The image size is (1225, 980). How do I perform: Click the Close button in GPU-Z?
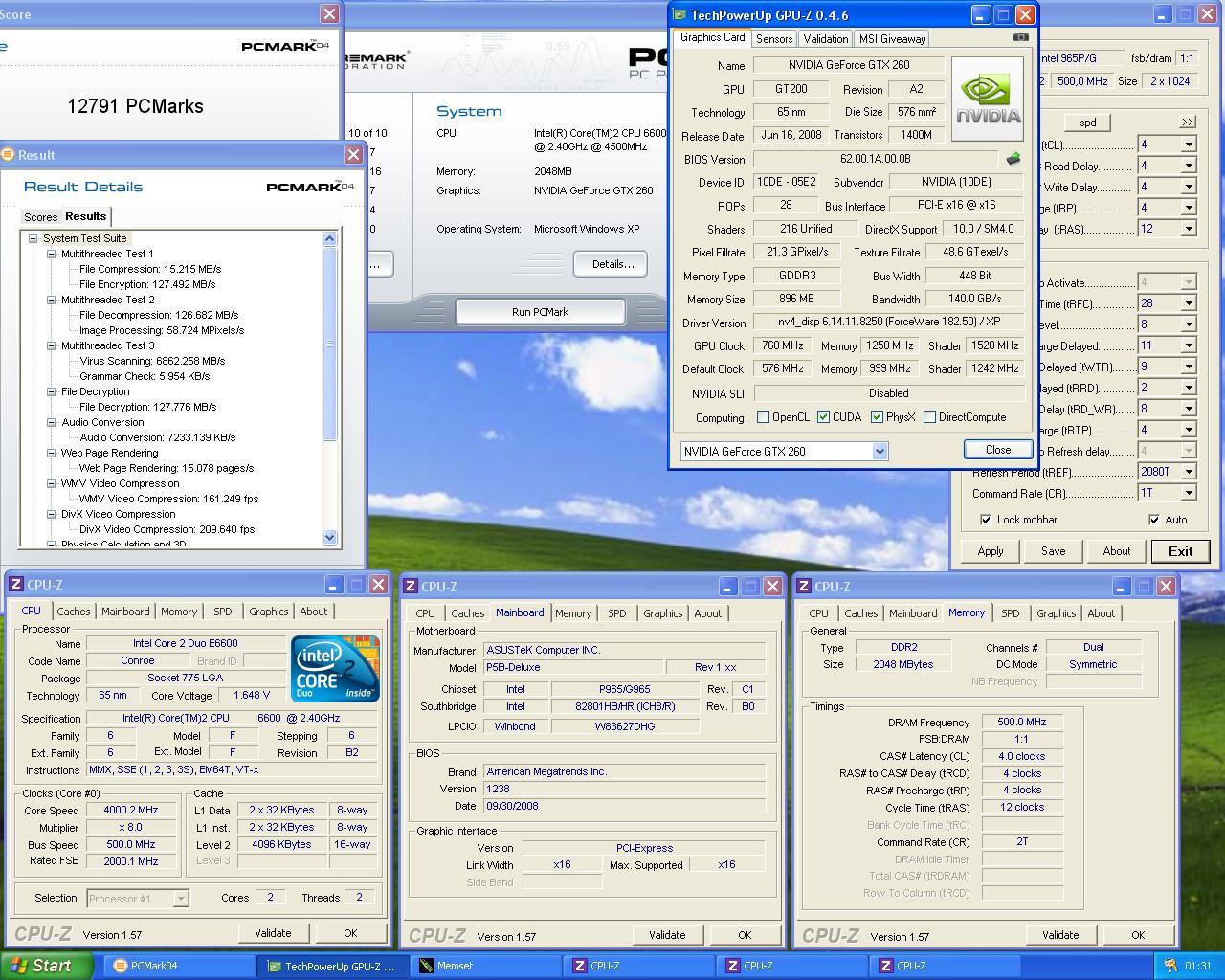[997, 450]
